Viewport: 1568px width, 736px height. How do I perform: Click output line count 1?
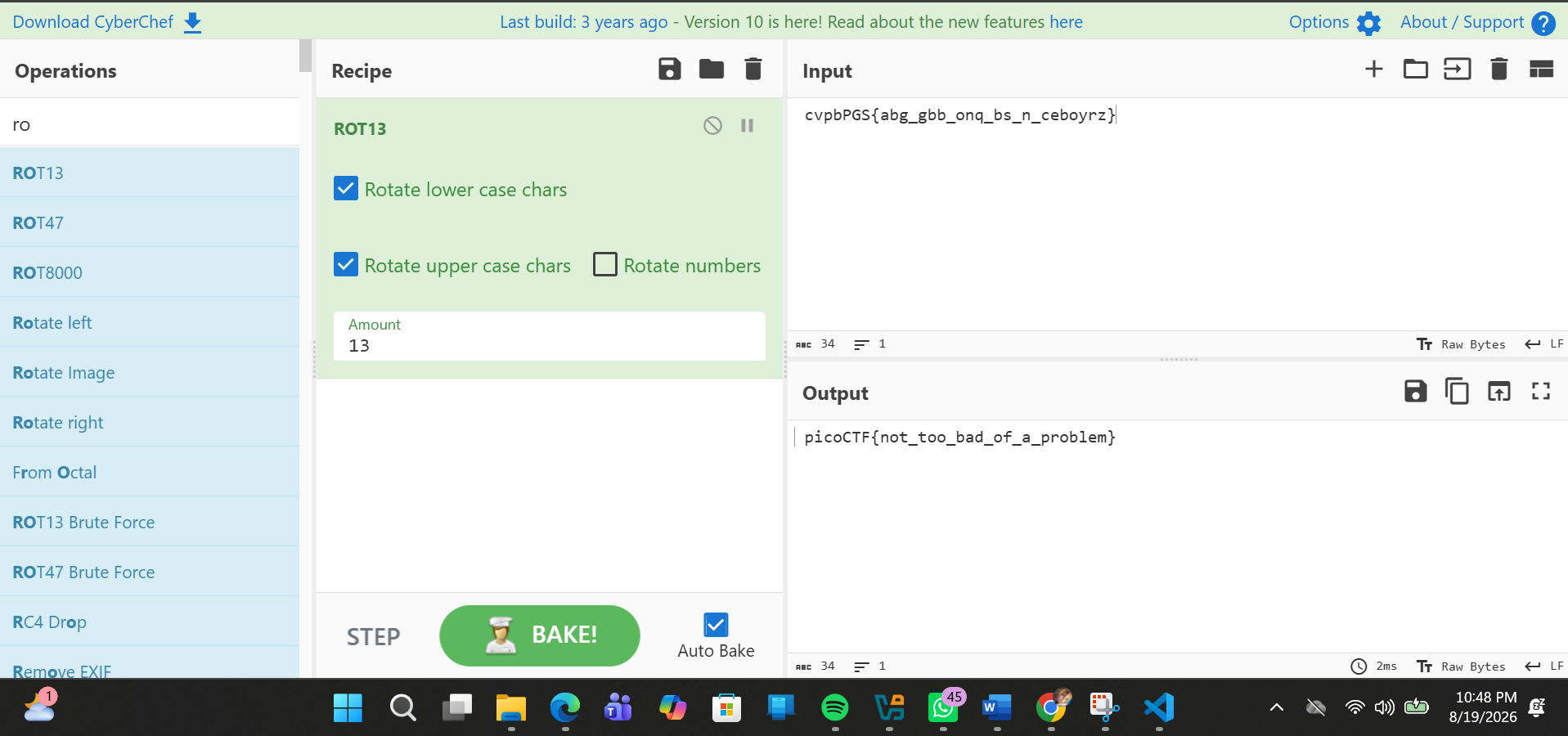(870, 666)
